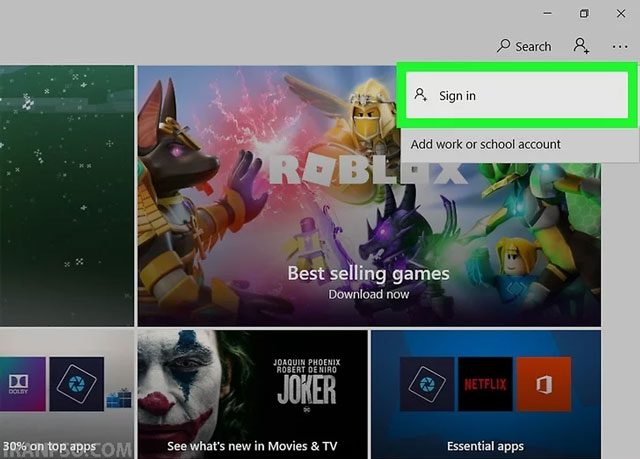
Task: Minimize the Microsoft Store window
Action: pyautogui.click(x=547, y=13)
